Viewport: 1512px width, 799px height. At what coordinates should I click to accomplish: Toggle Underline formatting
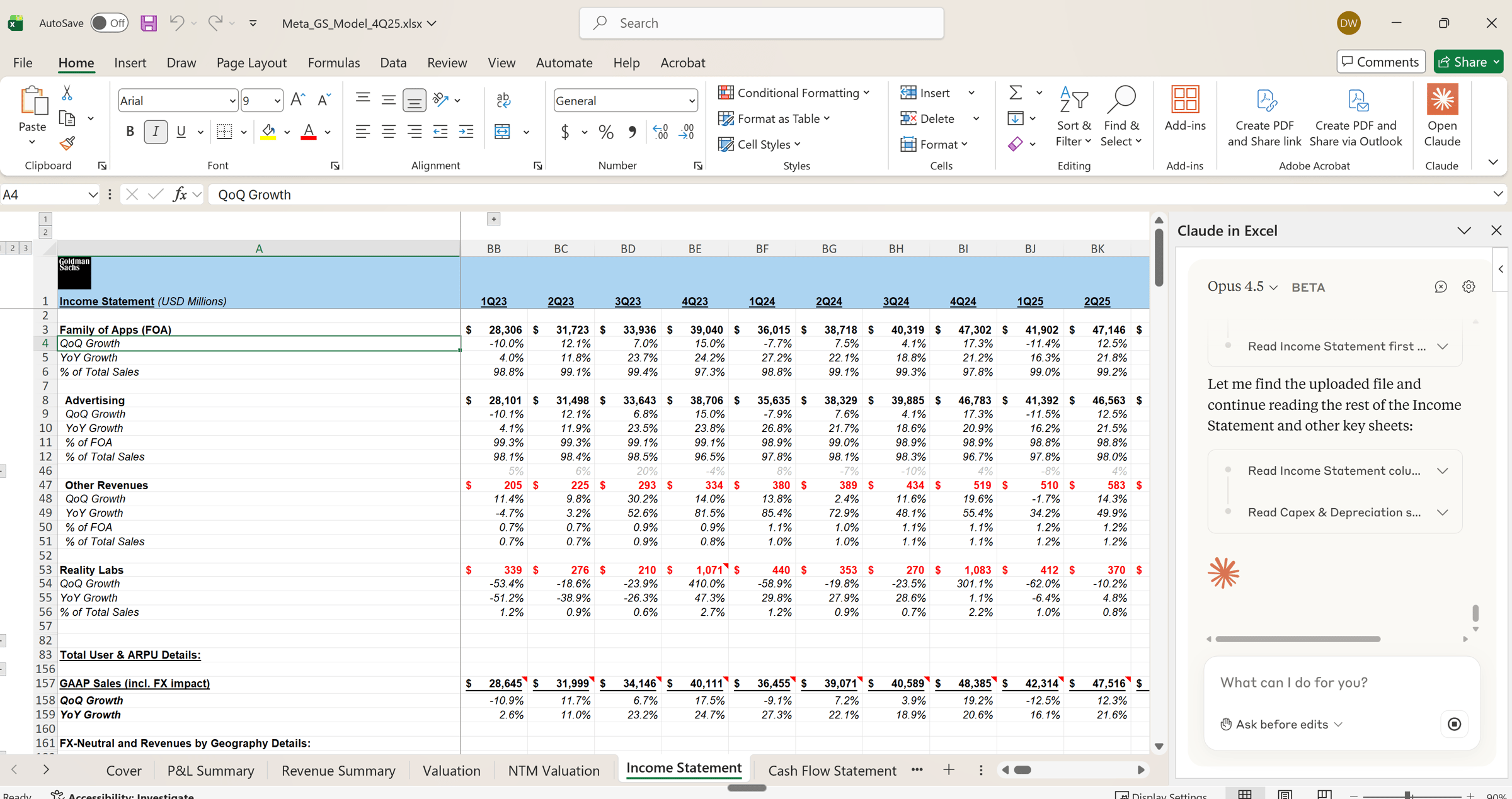point(181,132)
